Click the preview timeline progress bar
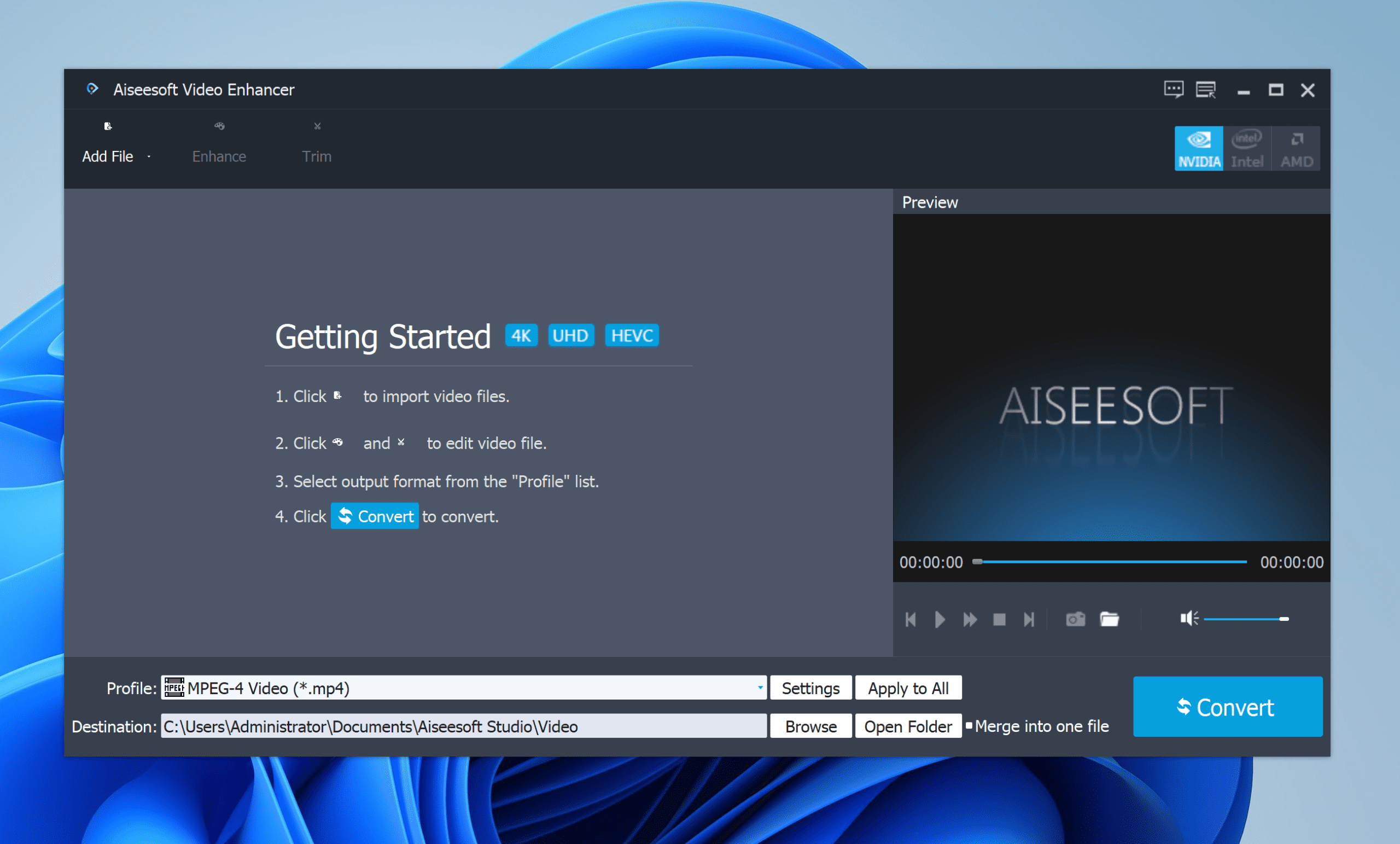 click(x=1110, y=562)
